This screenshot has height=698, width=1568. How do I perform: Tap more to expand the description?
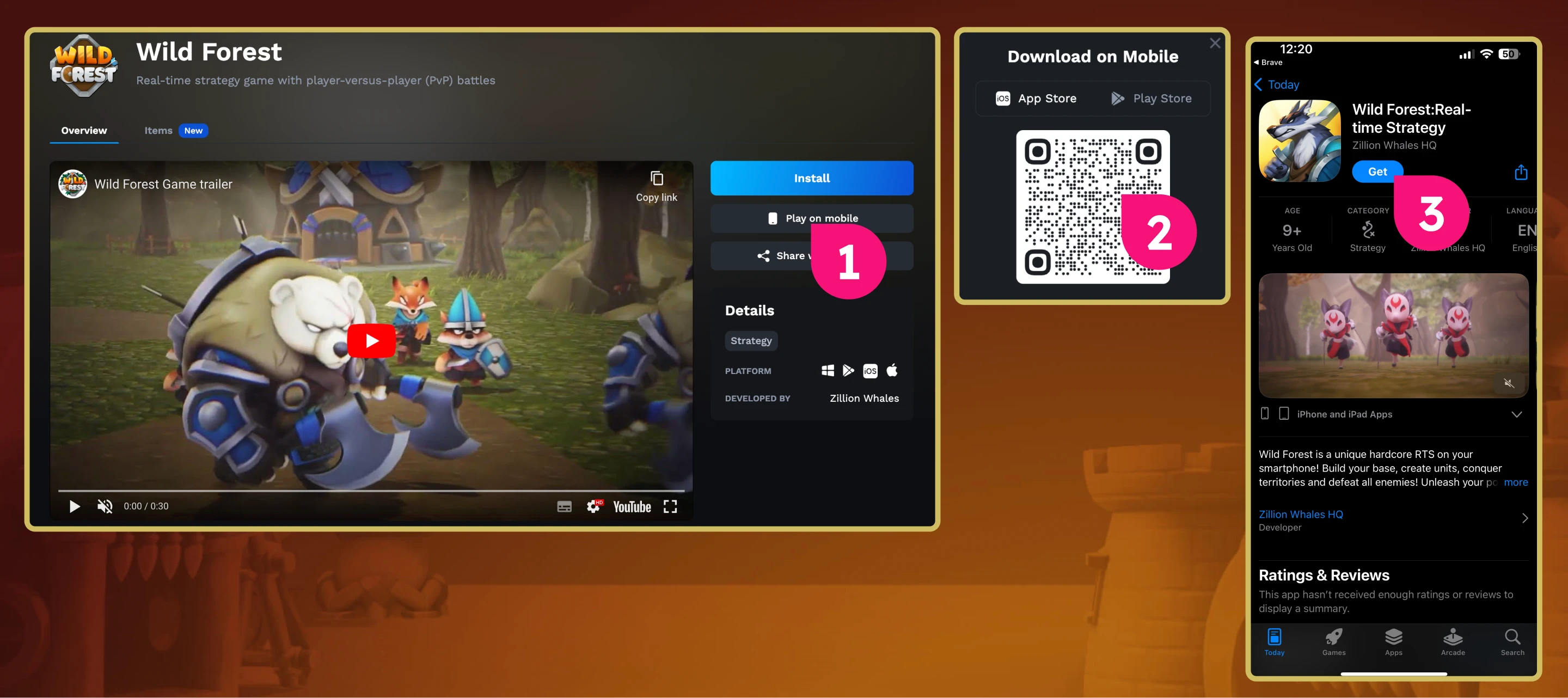pos(1516,482)
